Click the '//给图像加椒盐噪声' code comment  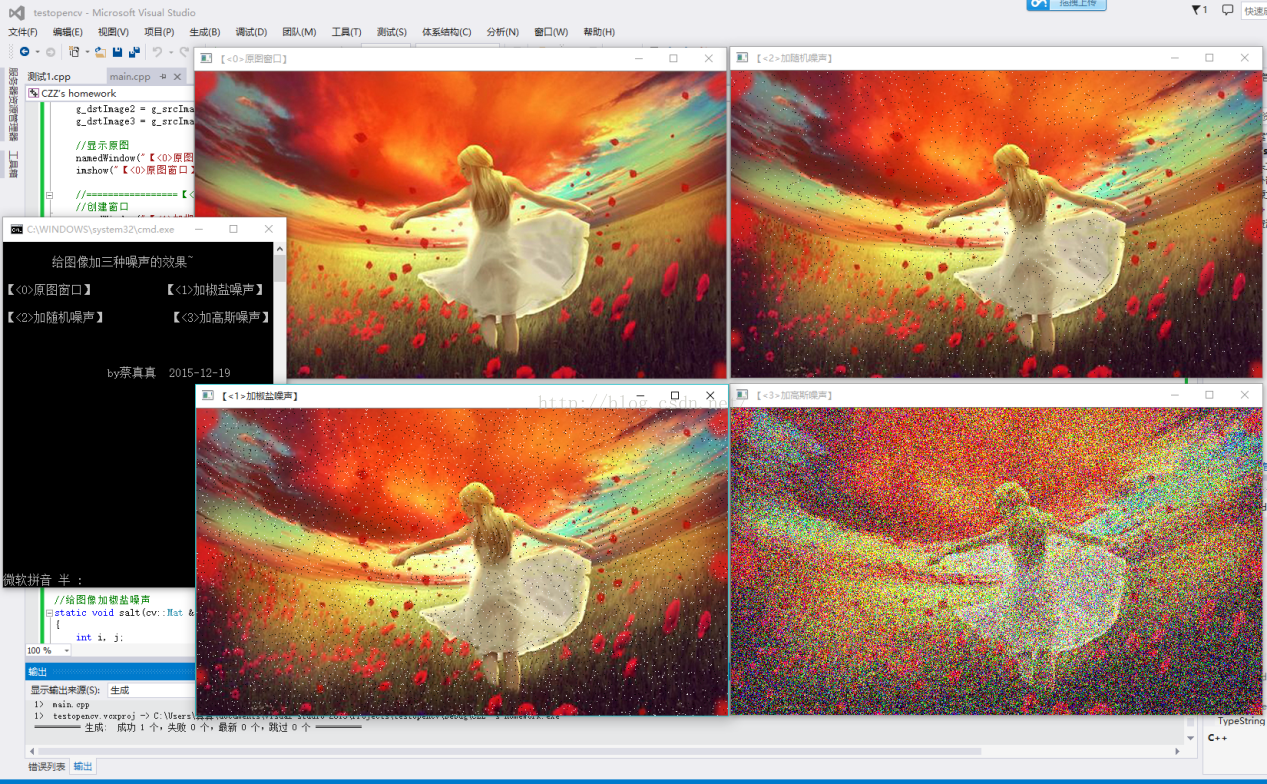pyautogui.click(x=102, y=600)
